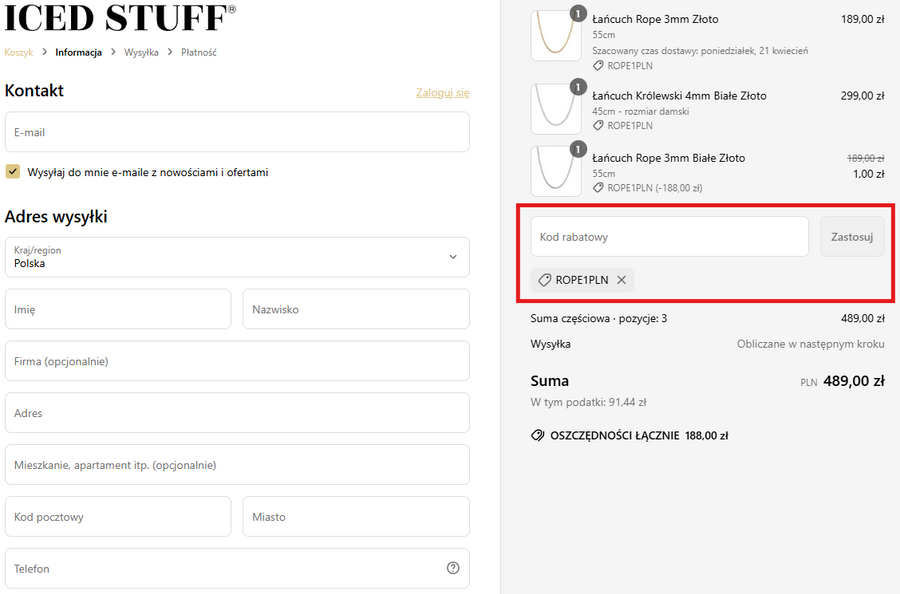
Task: Focus the Miasto input field
Action: pyautogui.click(x=356, y=517)
